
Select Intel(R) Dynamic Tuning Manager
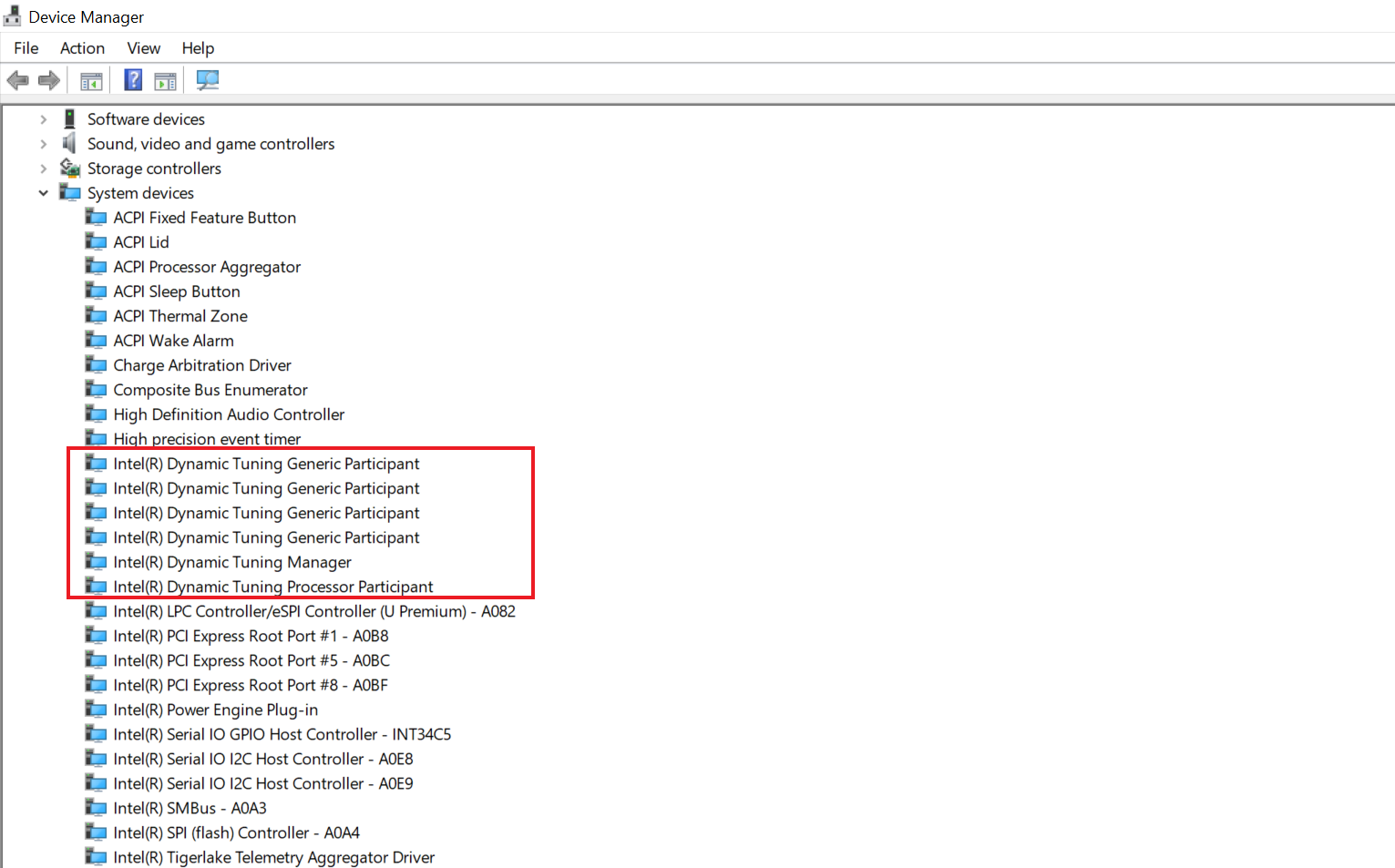pyautogui.click(x=232, y=562)
